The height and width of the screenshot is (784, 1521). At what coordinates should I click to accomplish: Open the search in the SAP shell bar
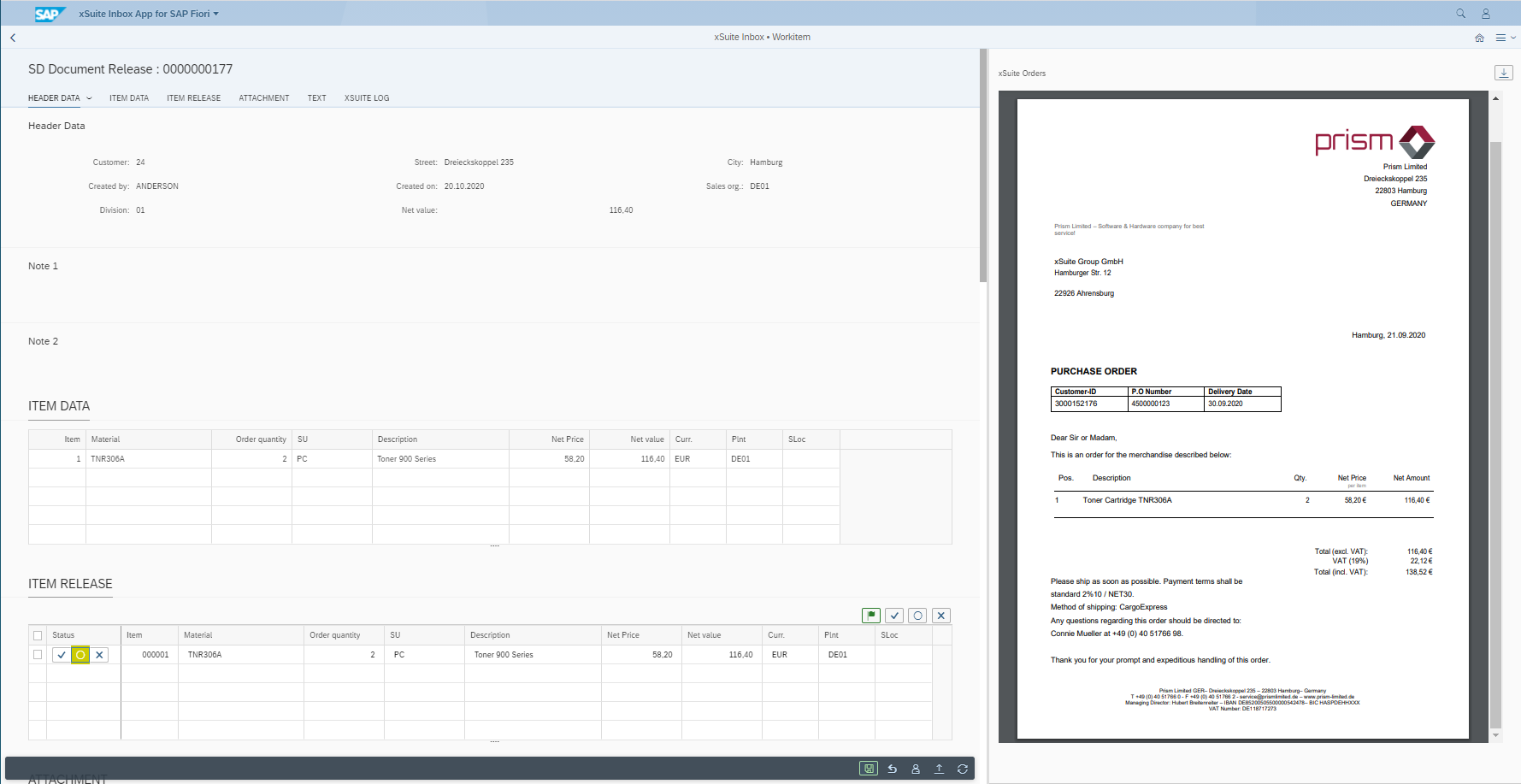pyautogui.click(x=1461, y=14)
